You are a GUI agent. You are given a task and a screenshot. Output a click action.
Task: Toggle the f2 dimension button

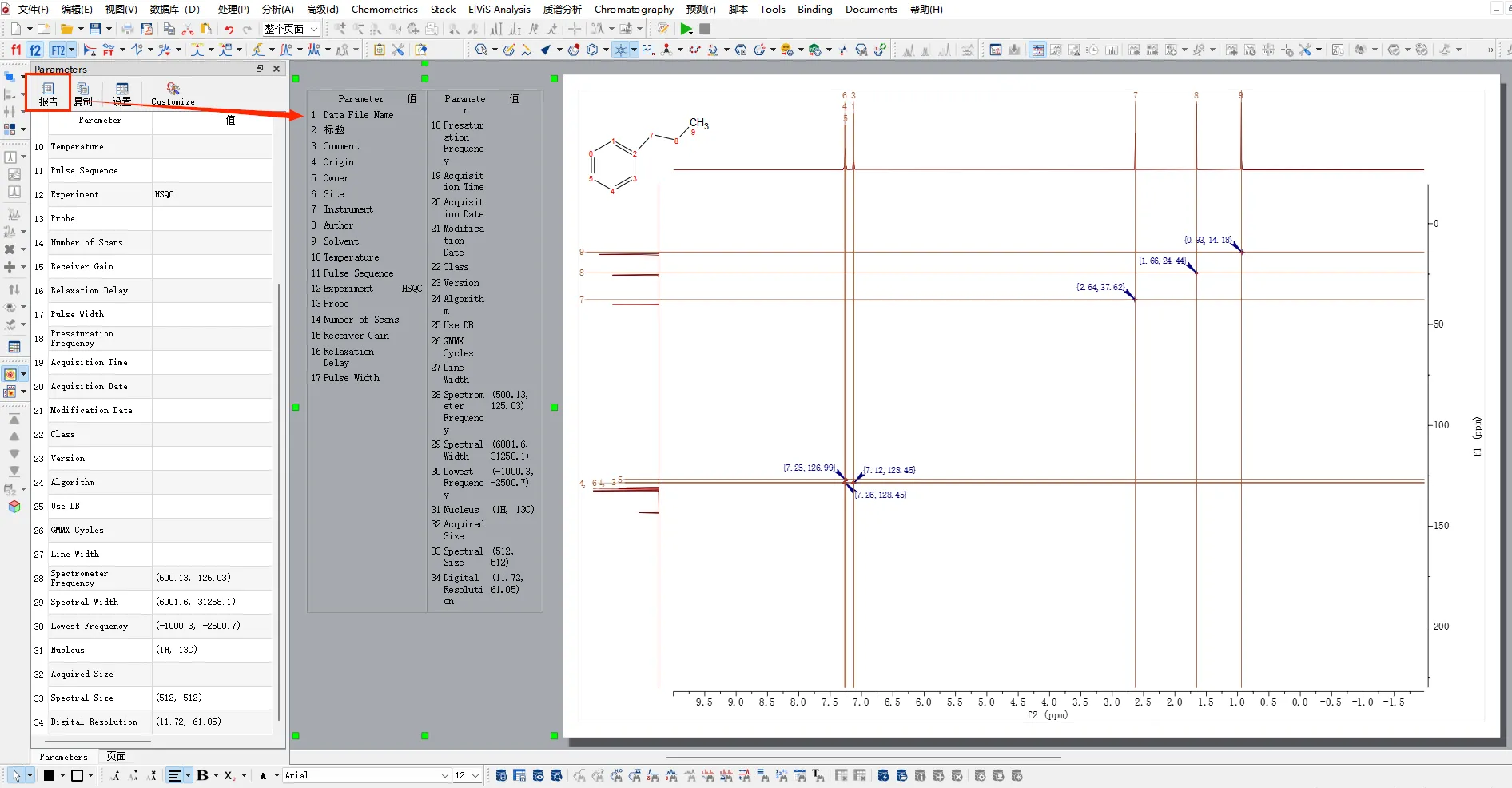pos(35,50)
